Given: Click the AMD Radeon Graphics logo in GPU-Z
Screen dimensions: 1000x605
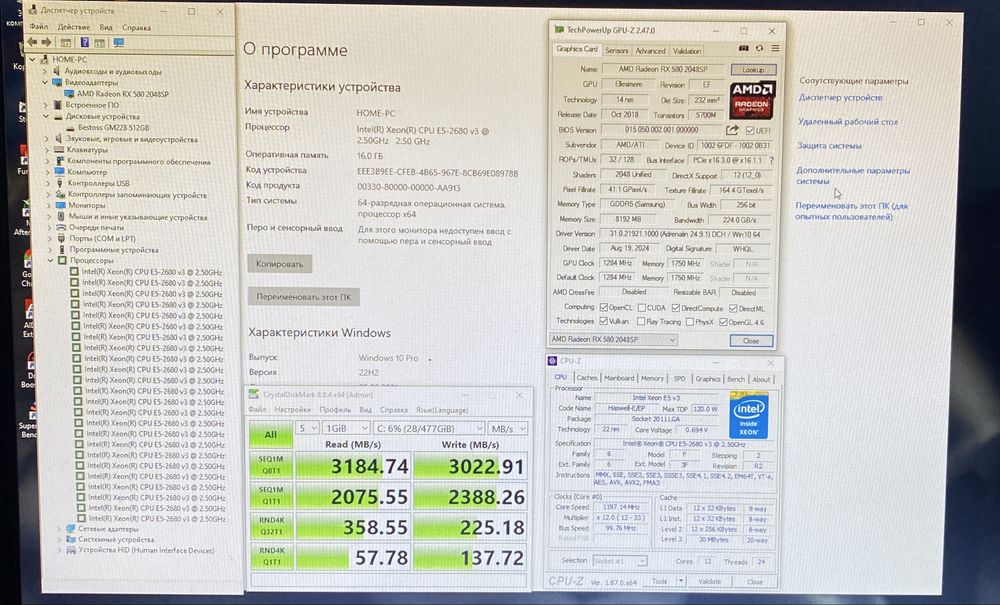Looking at the screenshot, I should pyautogui.click(x=752, y=100).
